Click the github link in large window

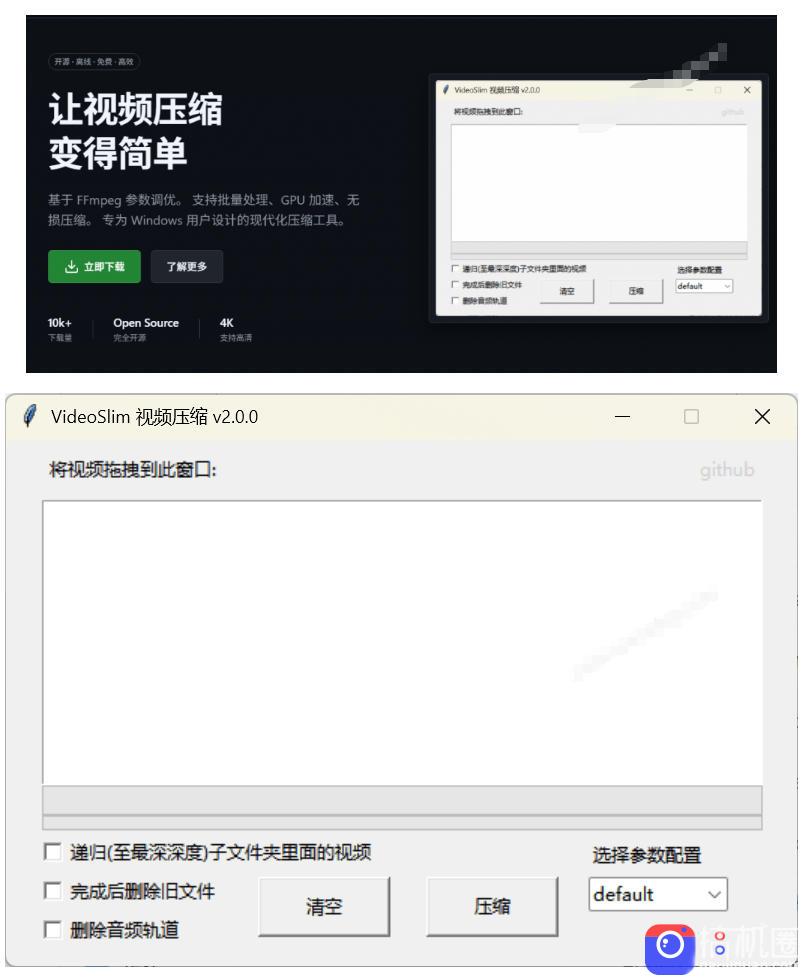(726, 470)
